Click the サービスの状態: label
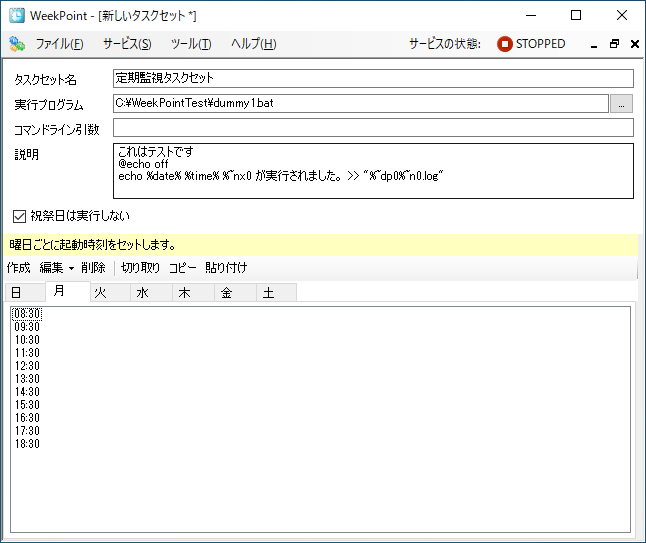 coord(445,44)
